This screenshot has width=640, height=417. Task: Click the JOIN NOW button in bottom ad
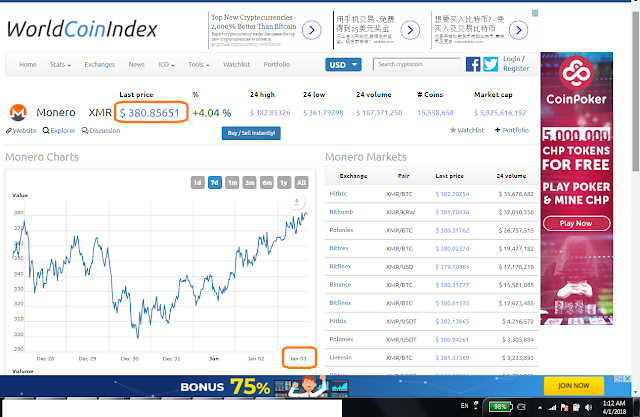coord(573,386)
